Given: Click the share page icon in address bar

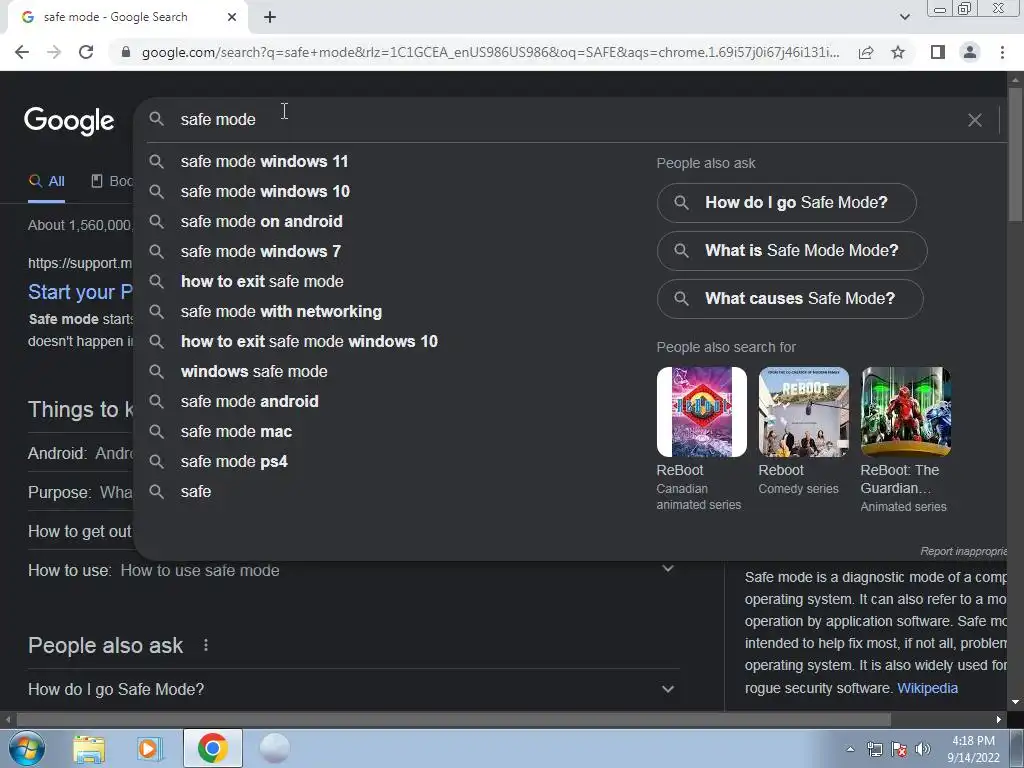Looking at the screenshot, I should (866, 52).
